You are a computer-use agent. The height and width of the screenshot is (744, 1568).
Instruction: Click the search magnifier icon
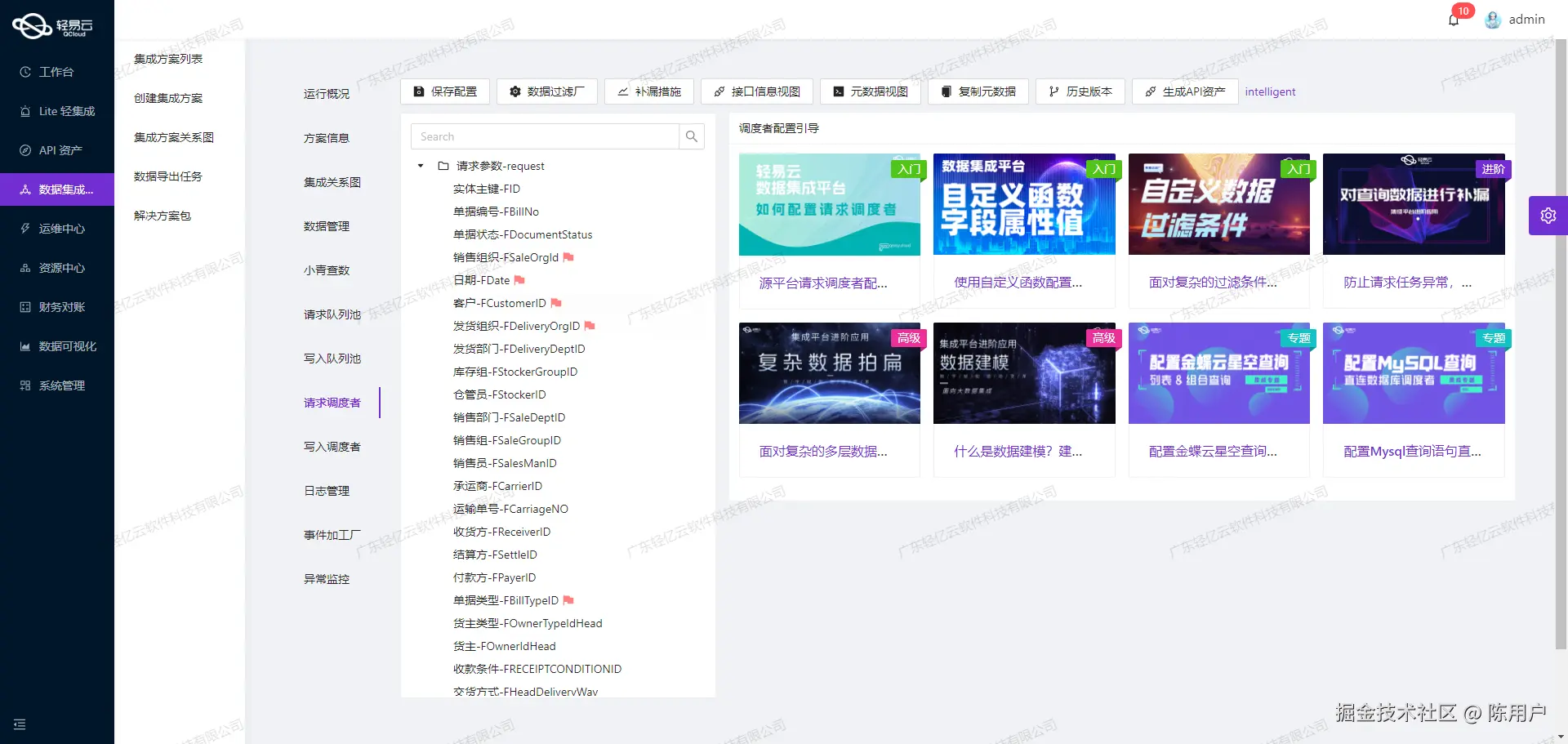tap(692, 136)
